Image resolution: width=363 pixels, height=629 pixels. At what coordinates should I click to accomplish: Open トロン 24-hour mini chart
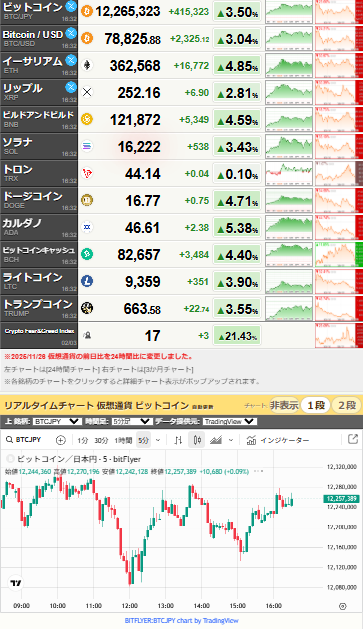pos(289,173)
